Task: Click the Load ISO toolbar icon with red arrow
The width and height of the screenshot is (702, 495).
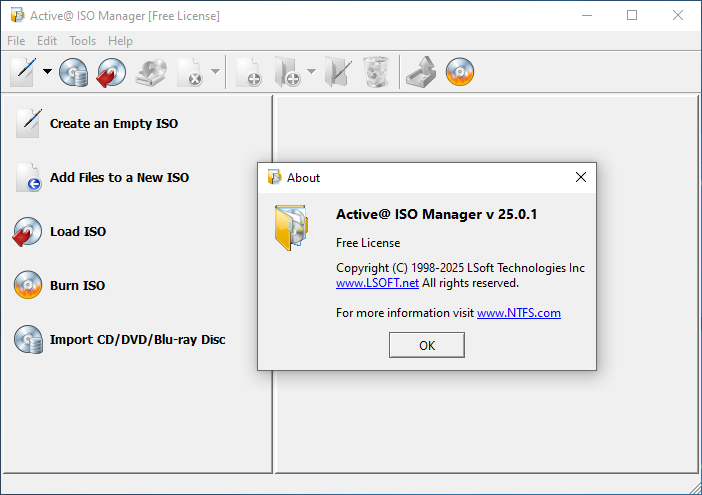Action: [x=111, y=72]
